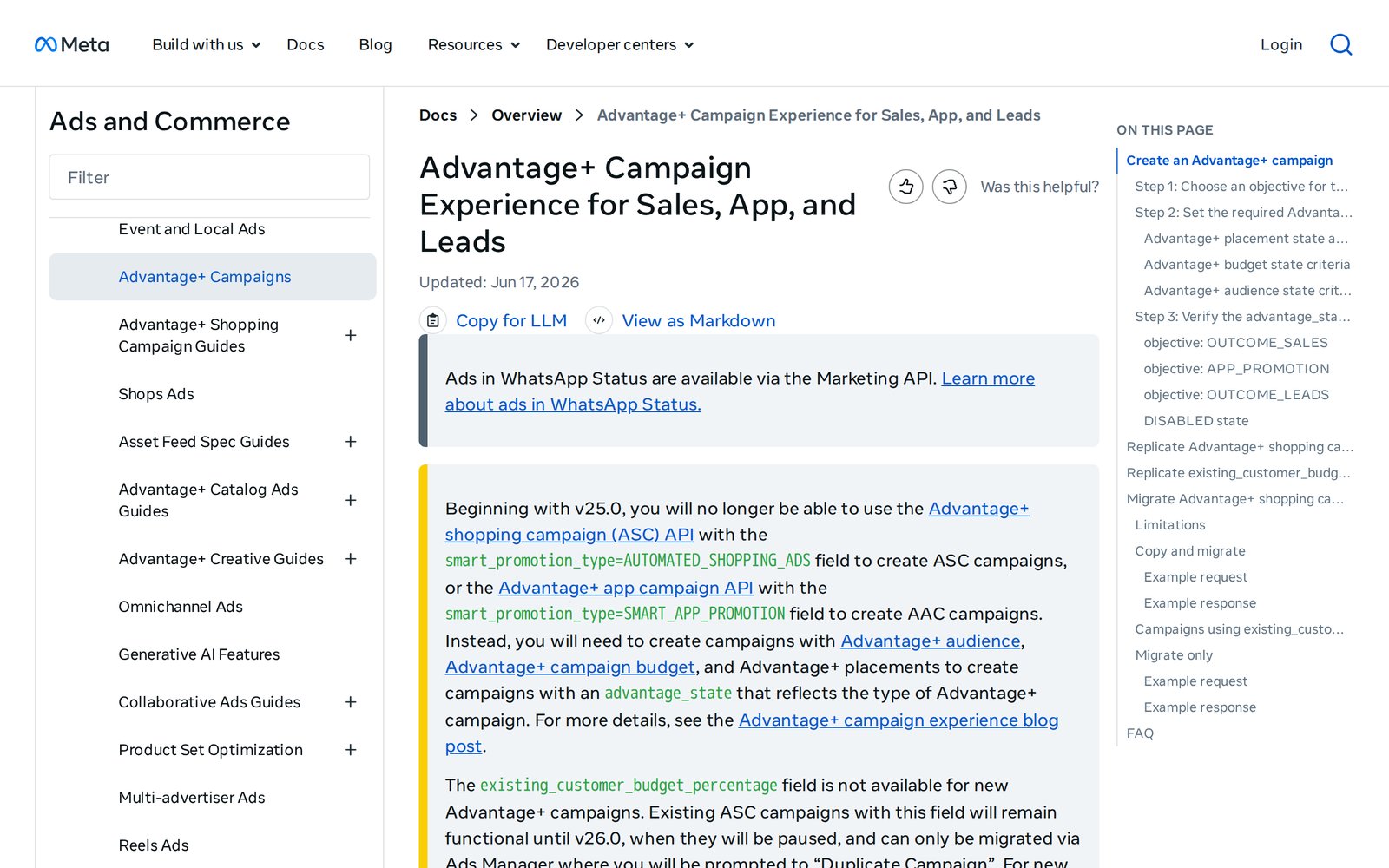Viewport: 1389px width, 868px height.
Task: Expand Asset Feed Spec Guides section
Action: coord(351,442)
